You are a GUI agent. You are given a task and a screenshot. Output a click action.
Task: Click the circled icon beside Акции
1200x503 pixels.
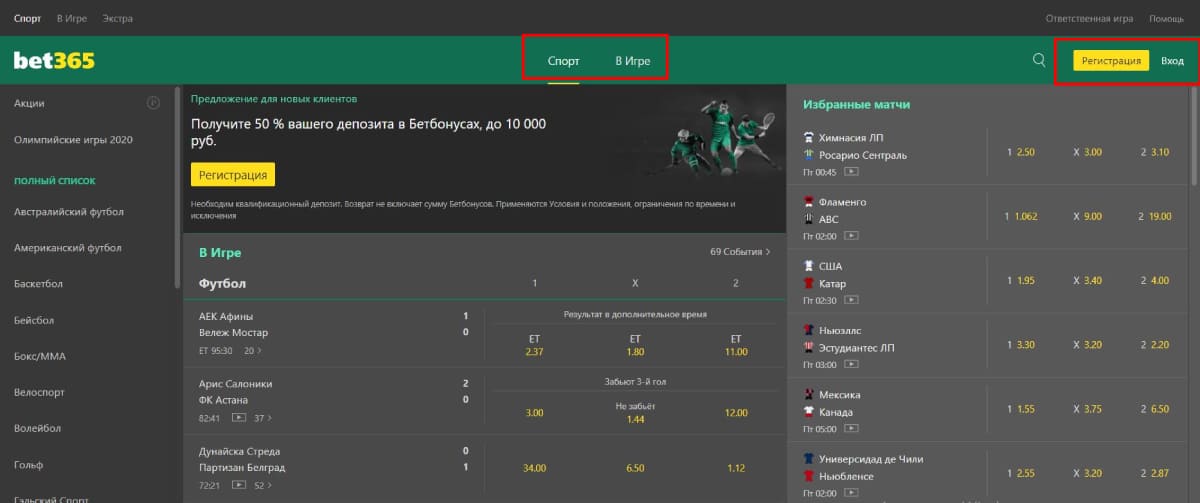pyautogui.click(x=153, y=102)
